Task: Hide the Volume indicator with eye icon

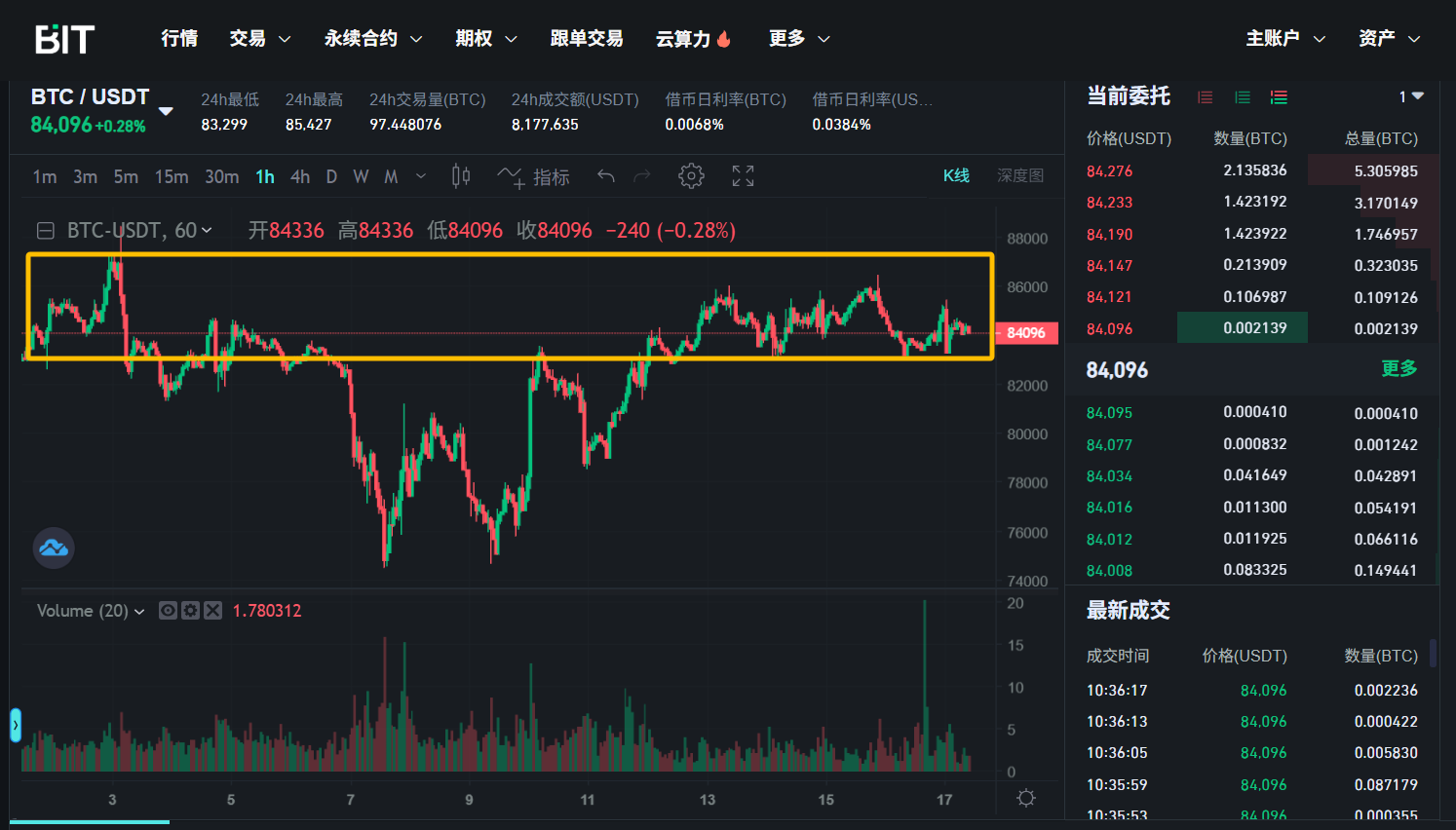Action: (x=169, y=611)
